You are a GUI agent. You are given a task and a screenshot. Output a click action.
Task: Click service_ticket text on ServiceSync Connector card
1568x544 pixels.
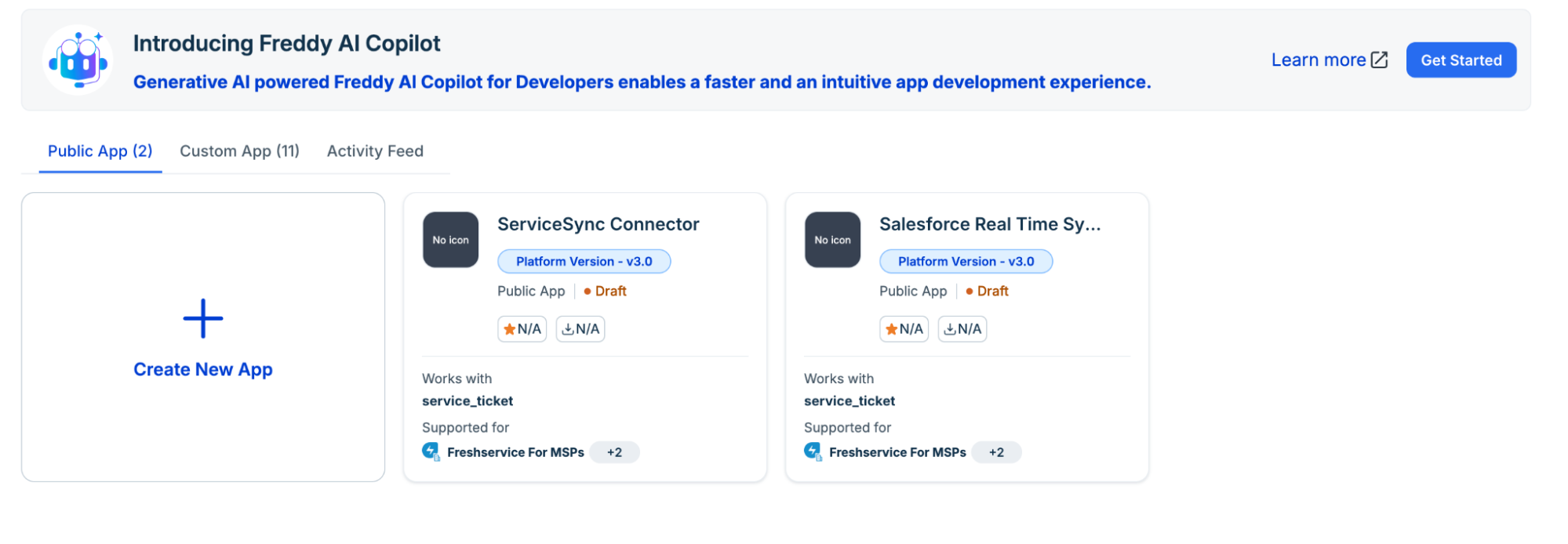click(467, 401)
